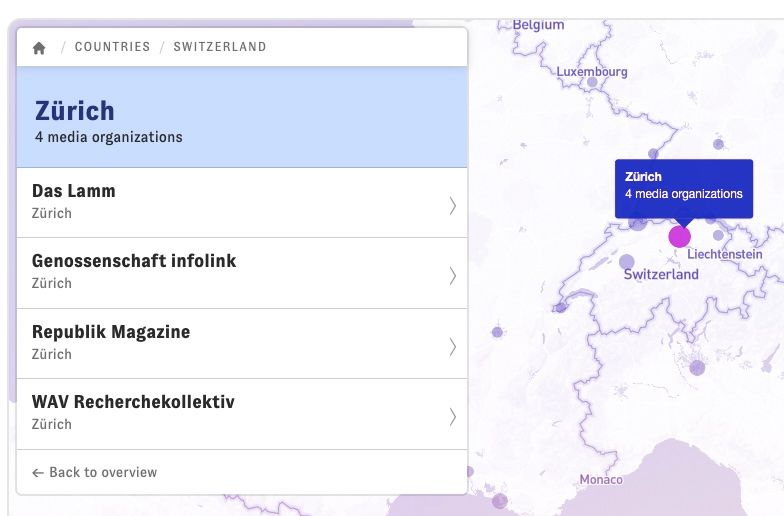This screenshot has width=784, height=516.
Task: Open the WAV Recherchekollektiv entry
Action: (x=242, y=414)
